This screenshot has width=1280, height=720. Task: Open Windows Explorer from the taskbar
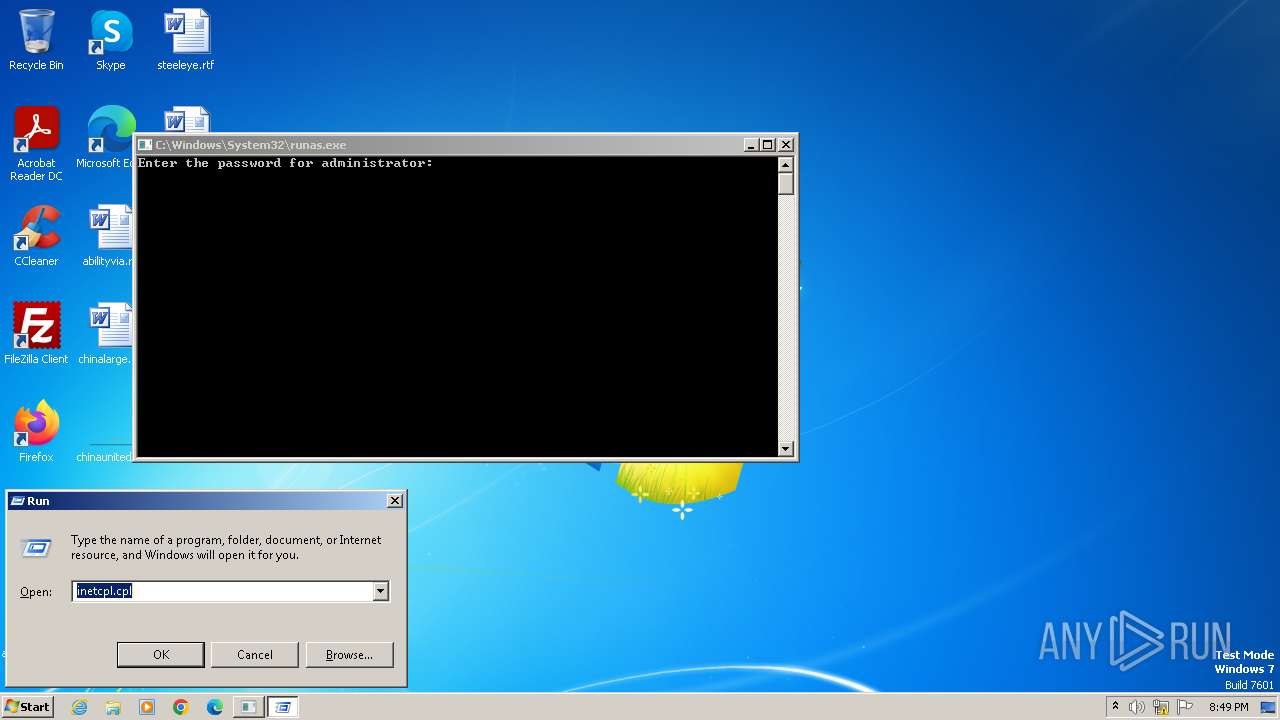[113, 707]
